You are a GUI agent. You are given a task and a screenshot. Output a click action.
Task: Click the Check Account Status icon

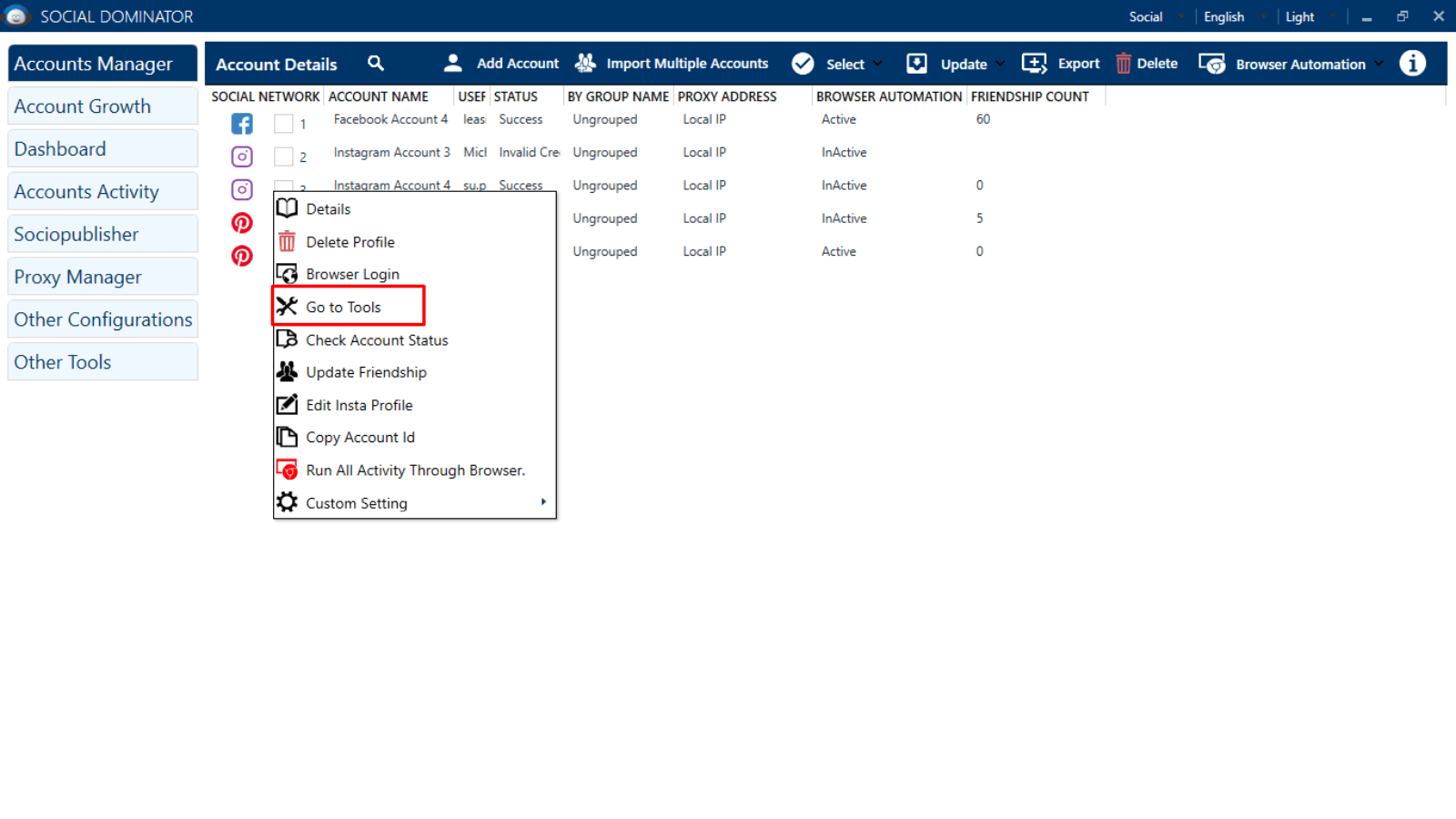[x=287, y=339]
